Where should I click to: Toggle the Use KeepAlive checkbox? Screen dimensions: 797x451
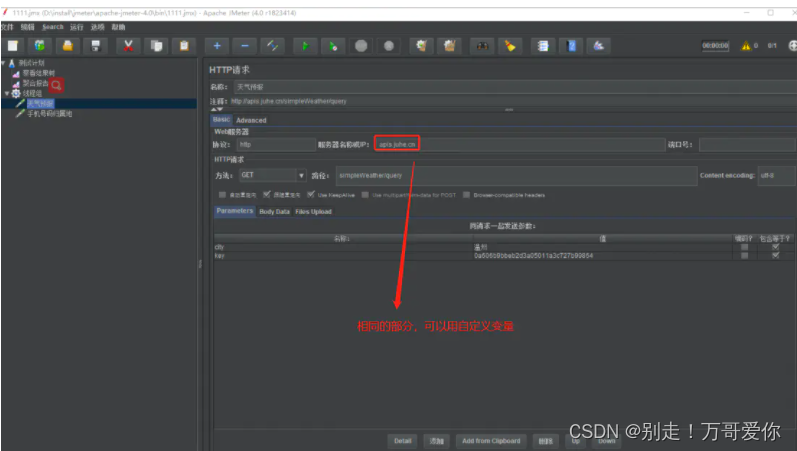pyautogui.click(x=311, y=195)
